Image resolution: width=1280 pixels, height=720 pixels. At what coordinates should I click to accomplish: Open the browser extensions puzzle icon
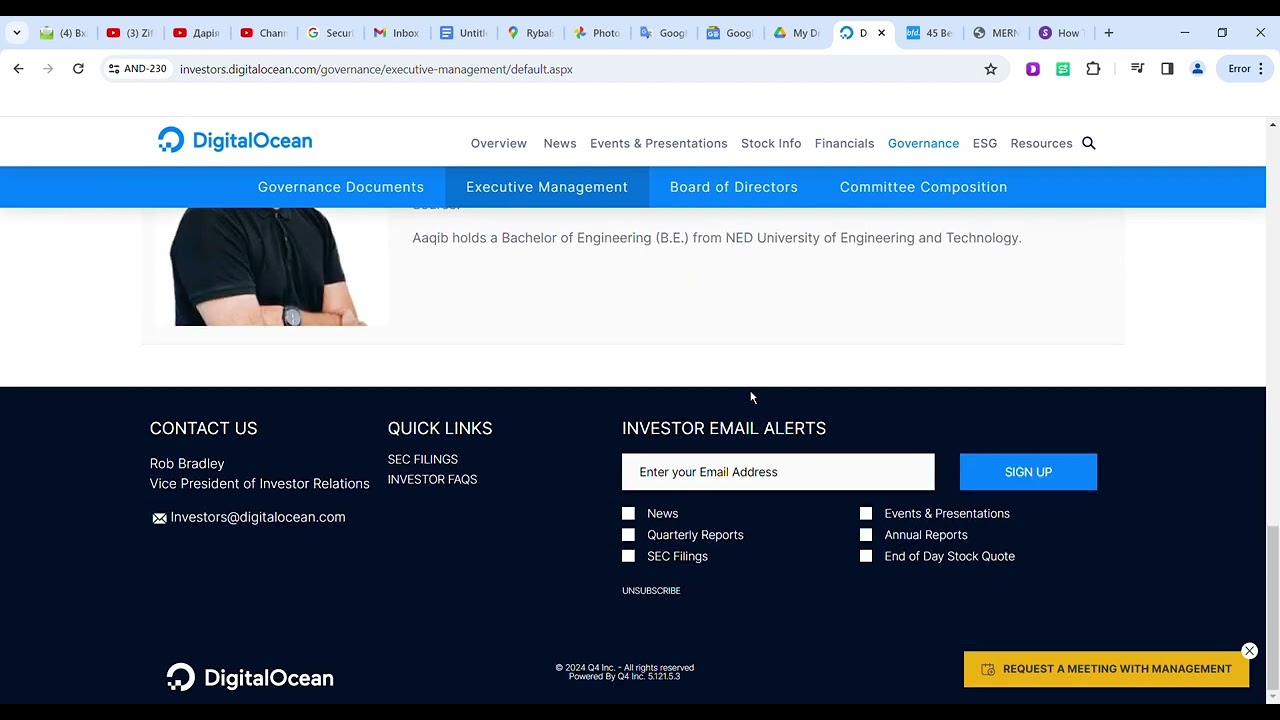[x=1093, y=69]
